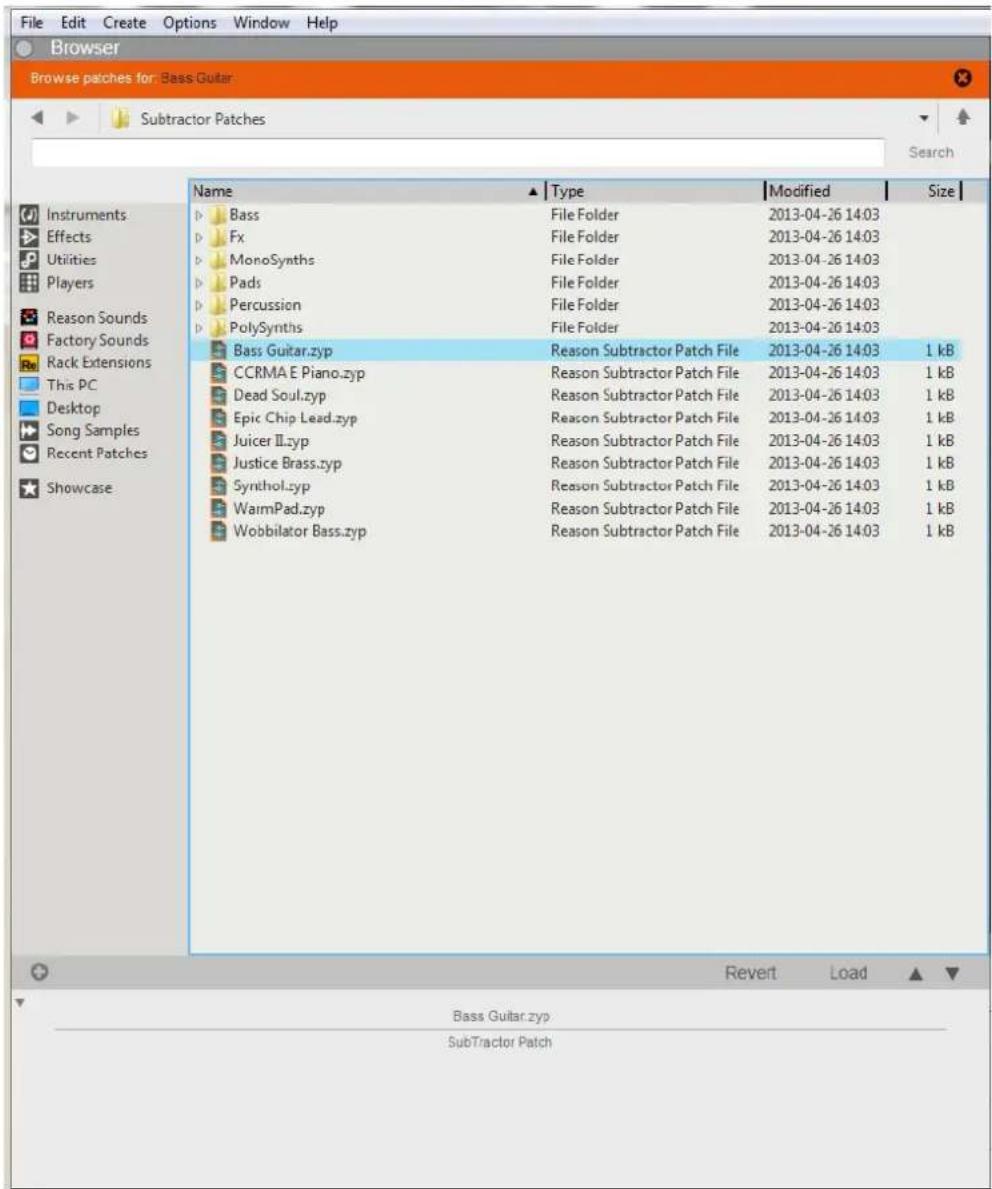Open the Window menu
This screenshot has width=992, height=1189.
coord(261,23)
